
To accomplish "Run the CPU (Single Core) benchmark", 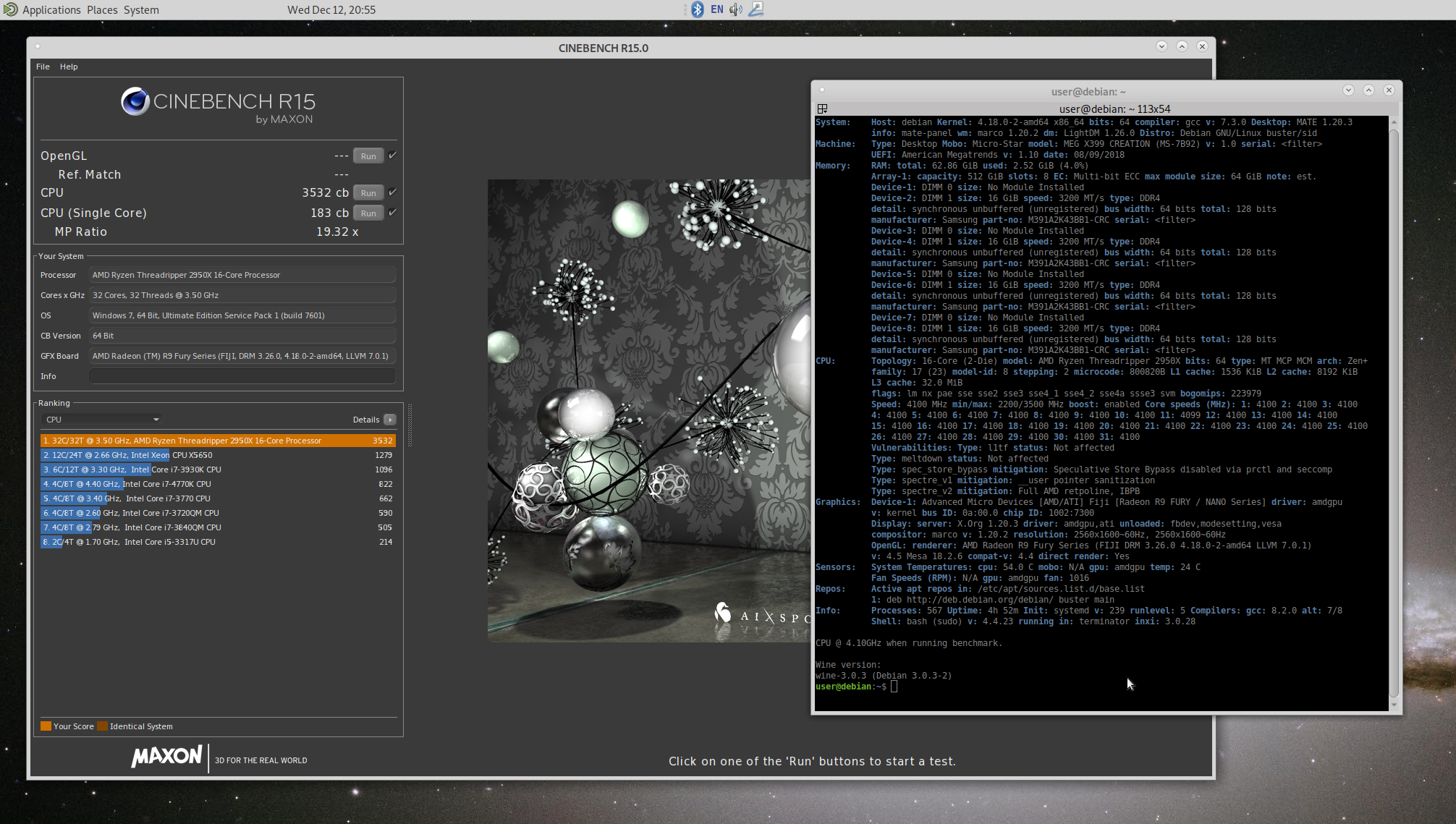I will (368, 213).
